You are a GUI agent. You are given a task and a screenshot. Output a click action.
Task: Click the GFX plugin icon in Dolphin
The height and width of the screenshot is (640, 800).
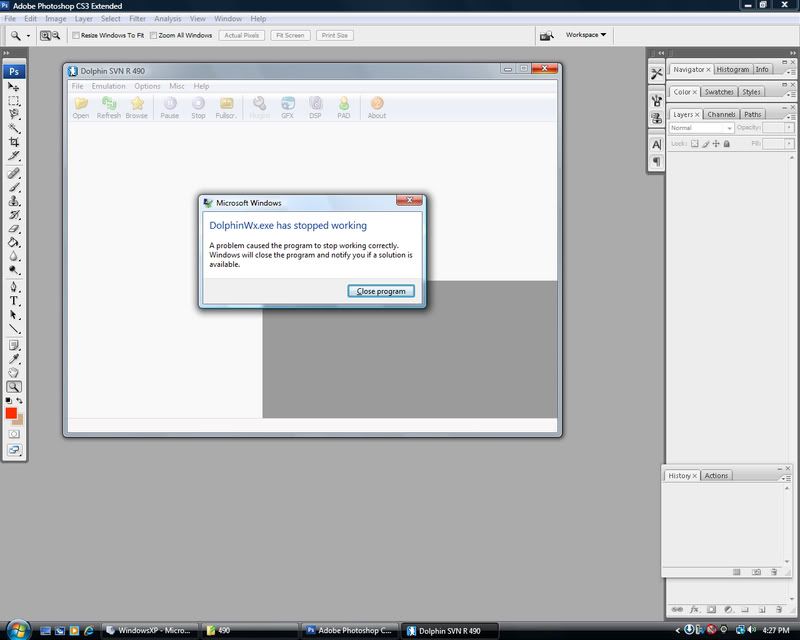pos(287,108)
